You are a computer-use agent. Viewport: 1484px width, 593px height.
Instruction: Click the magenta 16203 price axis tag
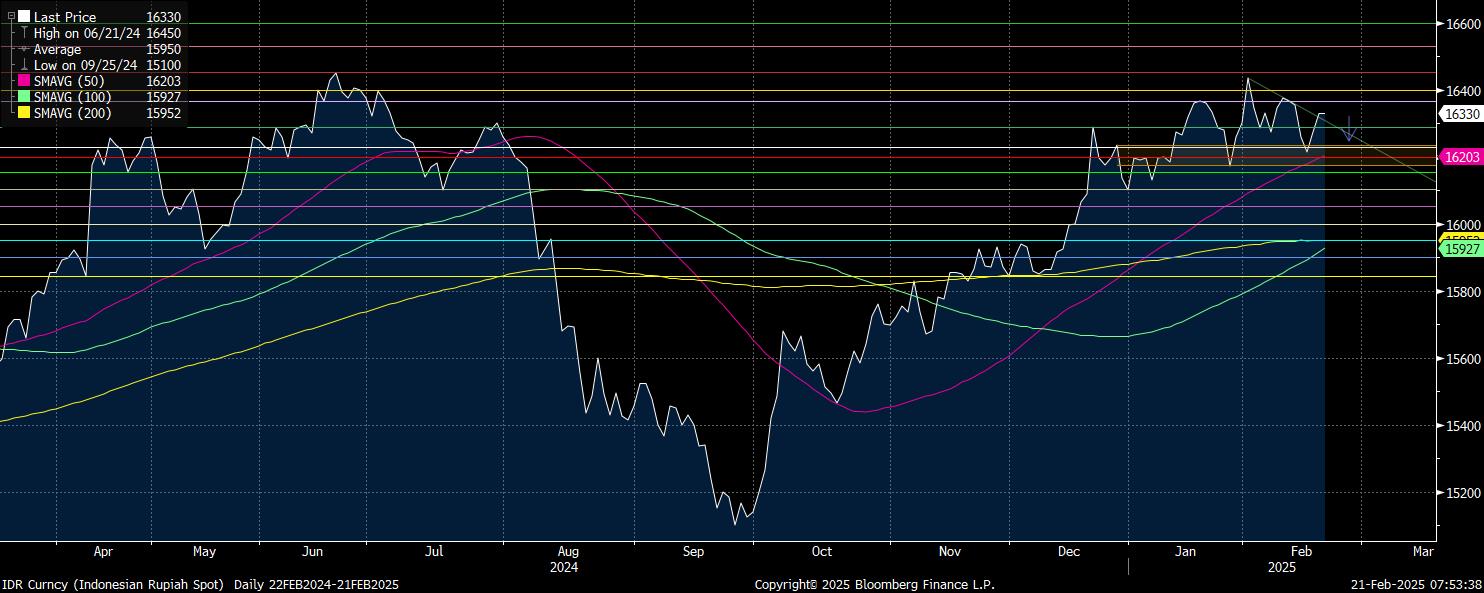pos(1459,157)
